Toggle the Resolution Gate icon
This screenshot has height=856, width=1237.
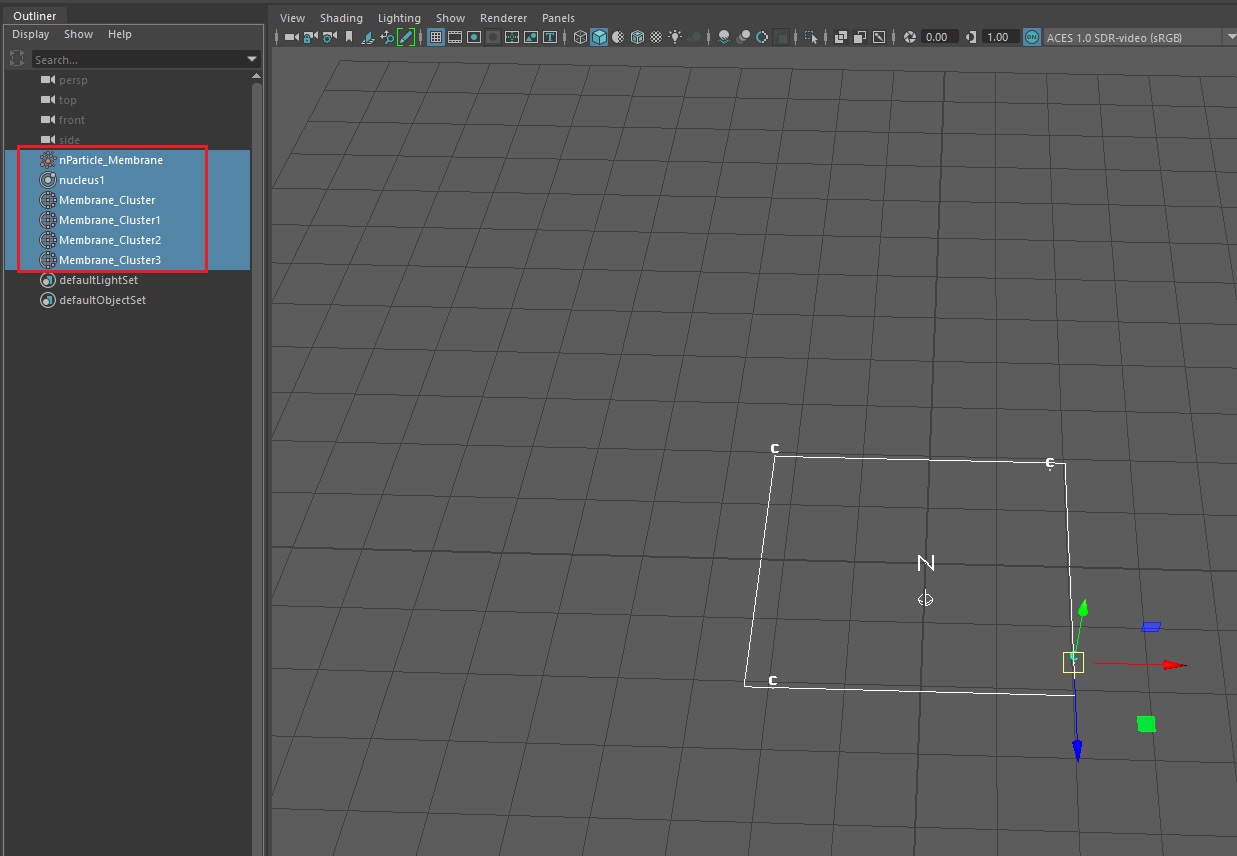[474, 37]
